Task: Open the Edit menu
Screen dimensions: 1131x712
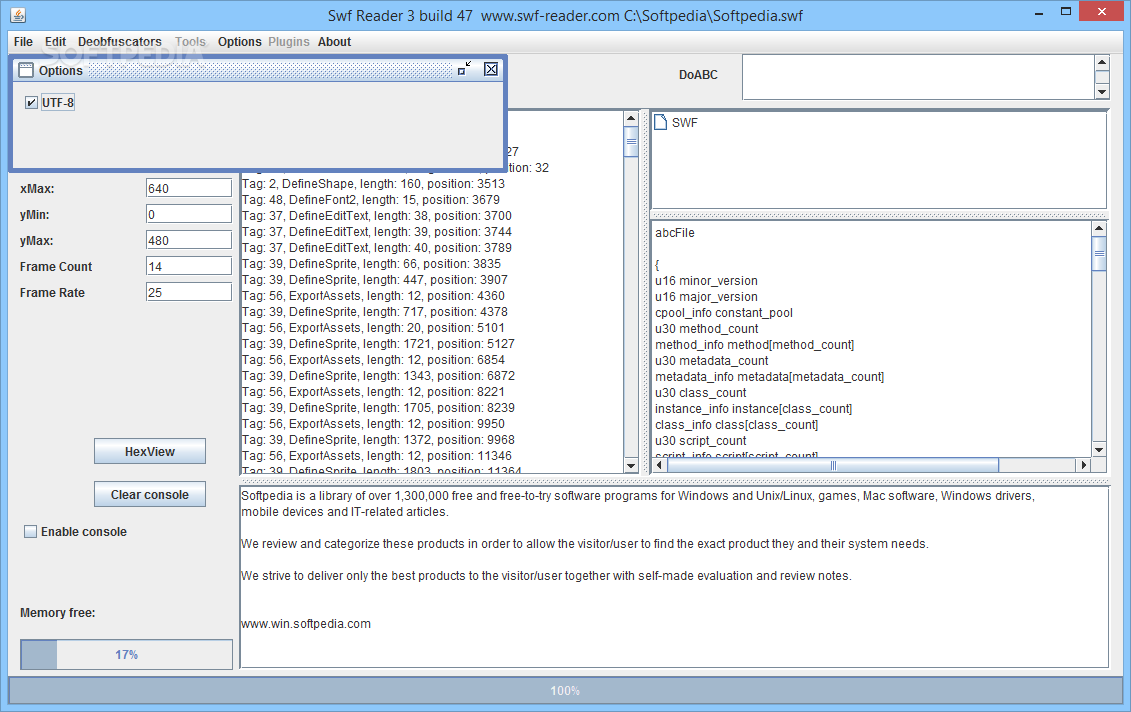Action: [x=56, y=42]
